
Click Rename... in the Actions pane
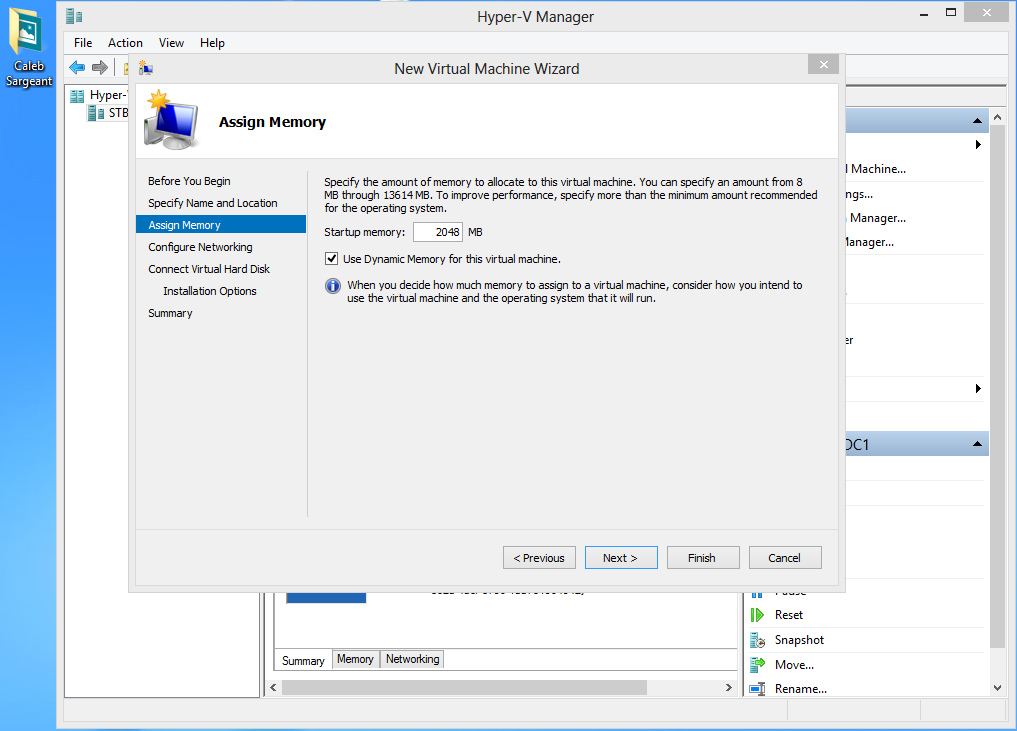click(800, 689)
